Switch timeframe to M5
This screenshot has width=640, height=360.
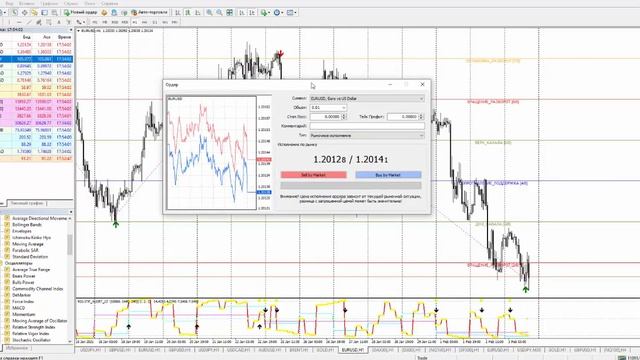point(105,22)
